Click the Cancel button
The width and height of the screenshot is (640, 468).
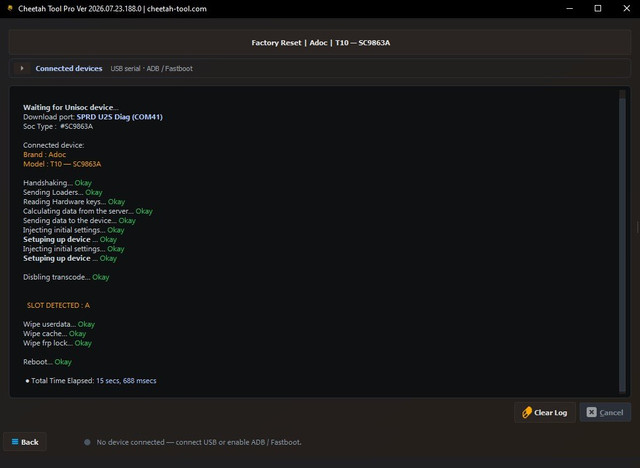[605, 413]
